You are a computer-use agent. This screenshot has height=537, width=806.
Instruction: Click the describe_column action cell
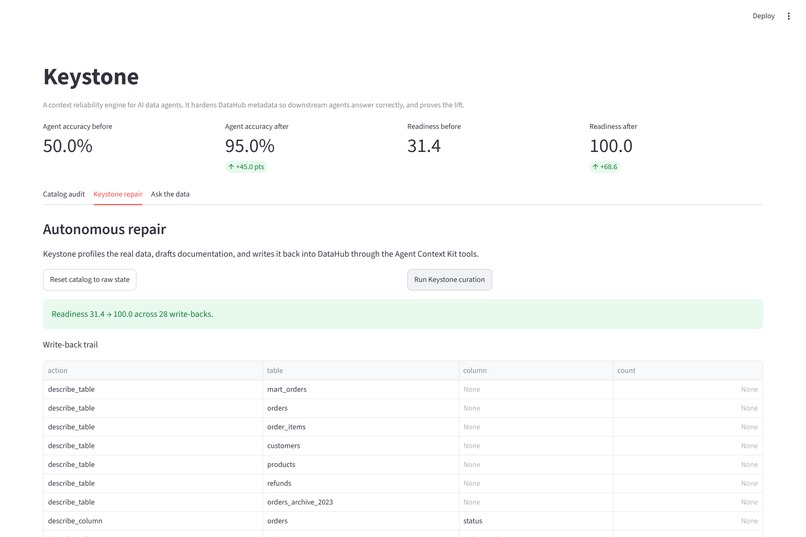(153, 521)
